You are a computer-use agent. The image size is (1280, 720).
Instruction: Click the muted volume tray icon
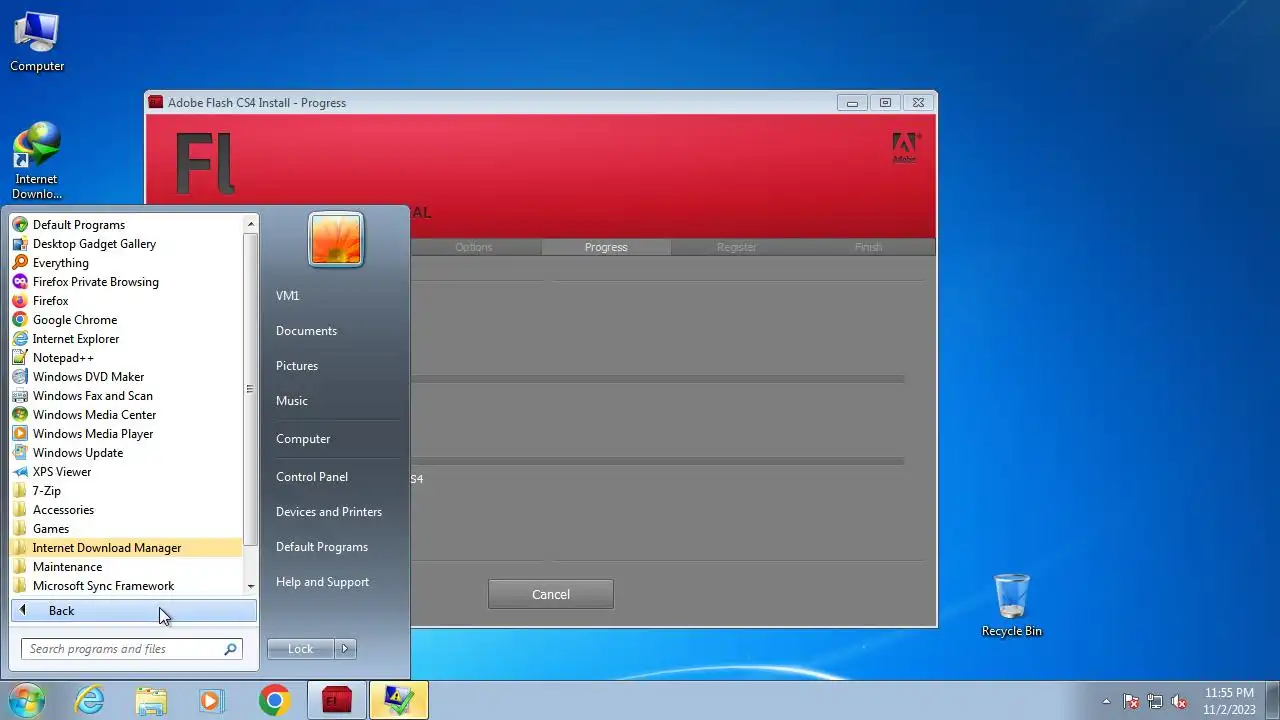click(1179, 701)
